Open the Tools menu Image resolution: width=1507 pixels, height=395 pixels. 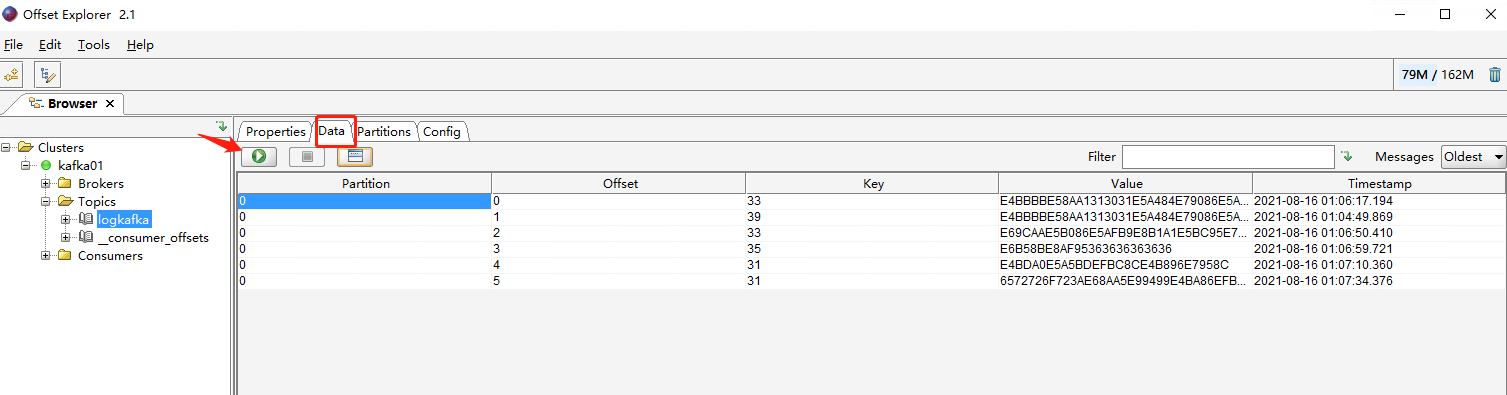click(x=94, y=45)
